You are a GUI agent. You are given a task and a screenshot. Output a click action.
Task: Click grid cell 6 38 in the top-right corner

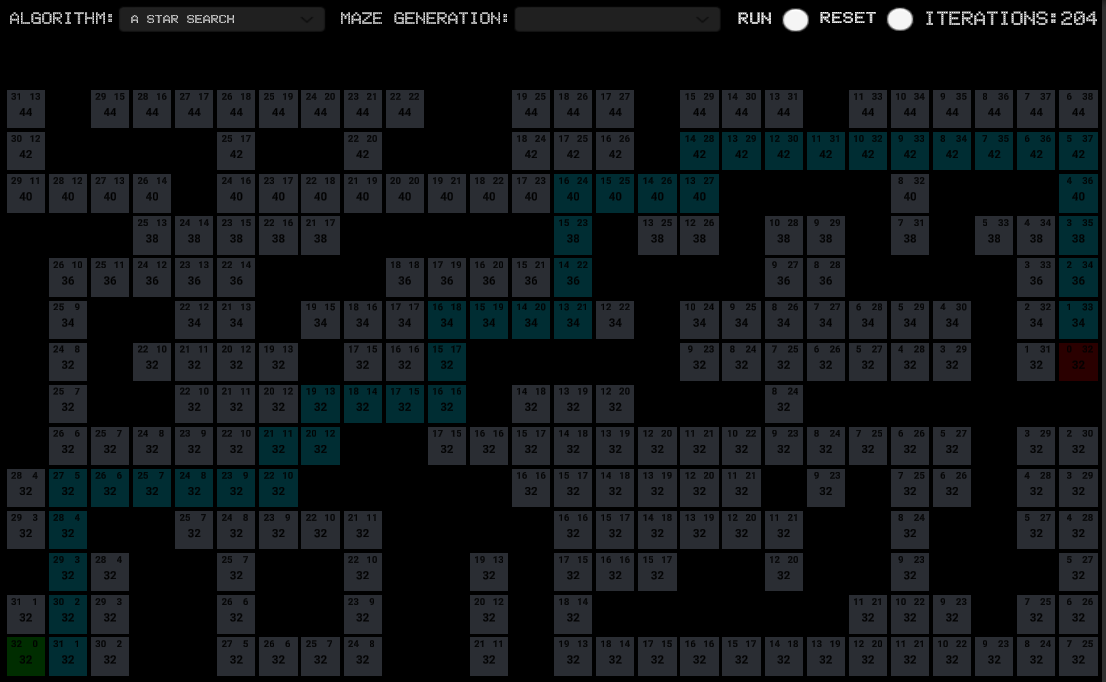(x=1079, y=109)
